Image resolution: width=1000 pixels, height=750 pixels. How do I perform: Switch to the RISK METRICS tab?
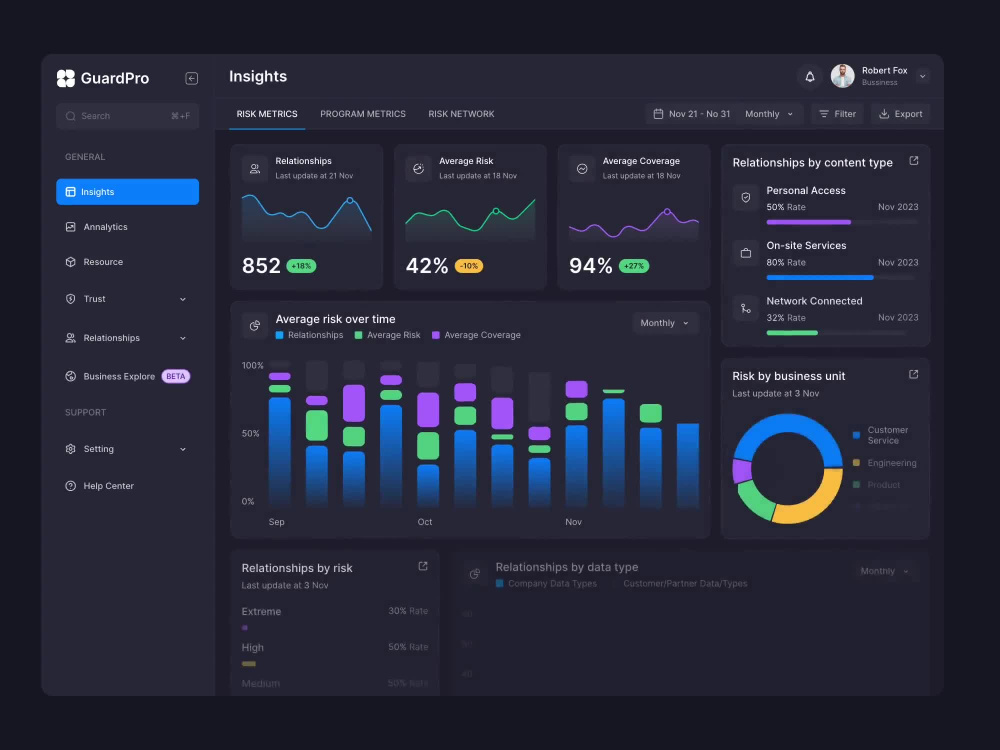click(267, 114)
